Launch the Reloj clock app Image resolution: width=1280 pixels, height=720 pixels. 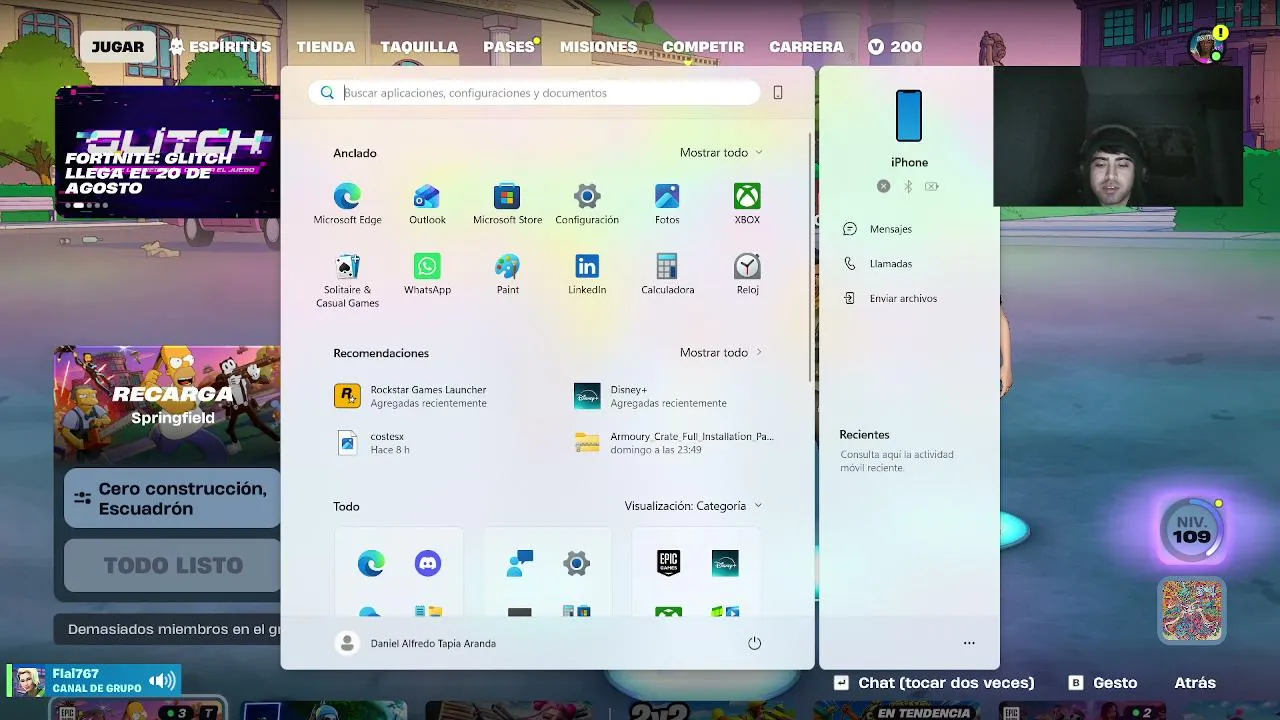[x=747, y=274]
